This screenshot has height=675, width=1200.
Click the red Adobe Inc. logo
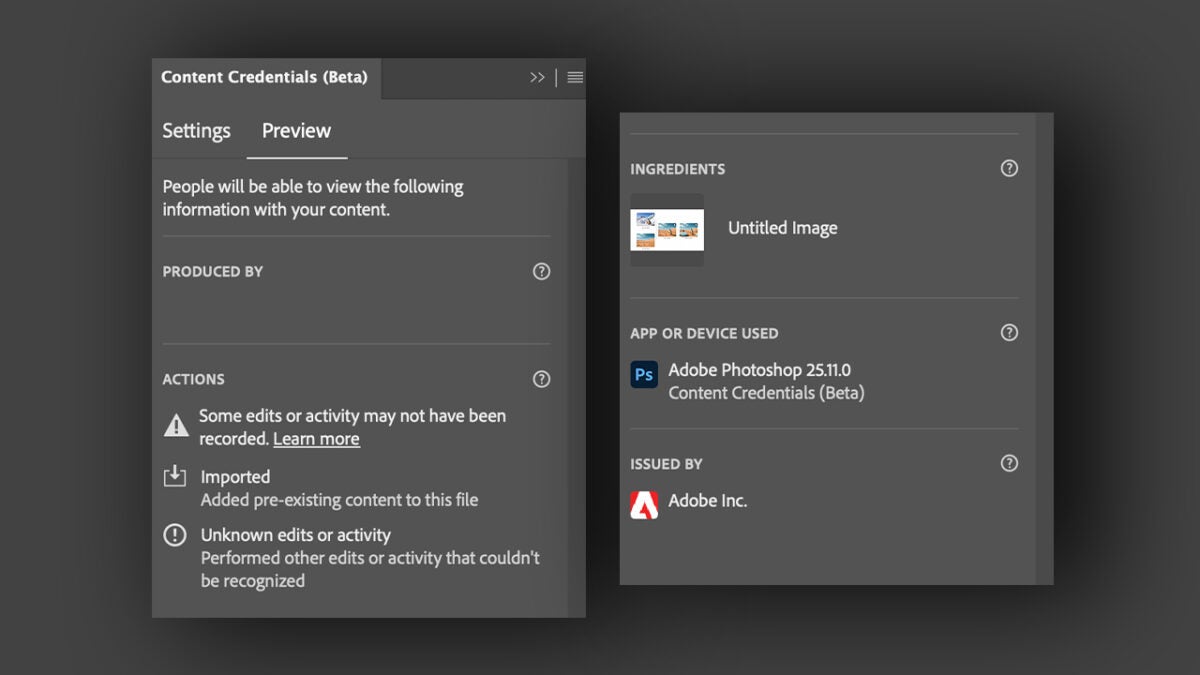[644, 504]
